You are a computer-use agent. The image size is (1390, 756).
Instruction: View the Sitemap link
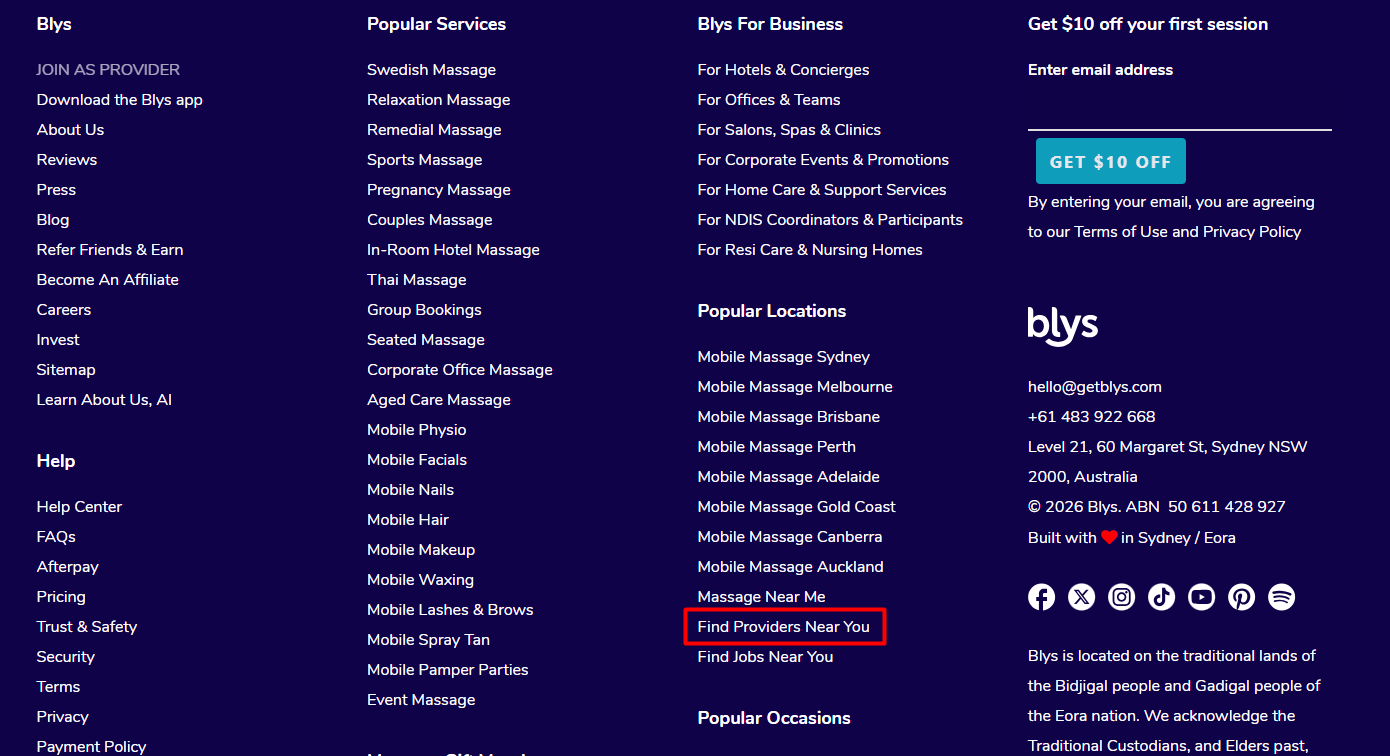click(x=66, y=370)
